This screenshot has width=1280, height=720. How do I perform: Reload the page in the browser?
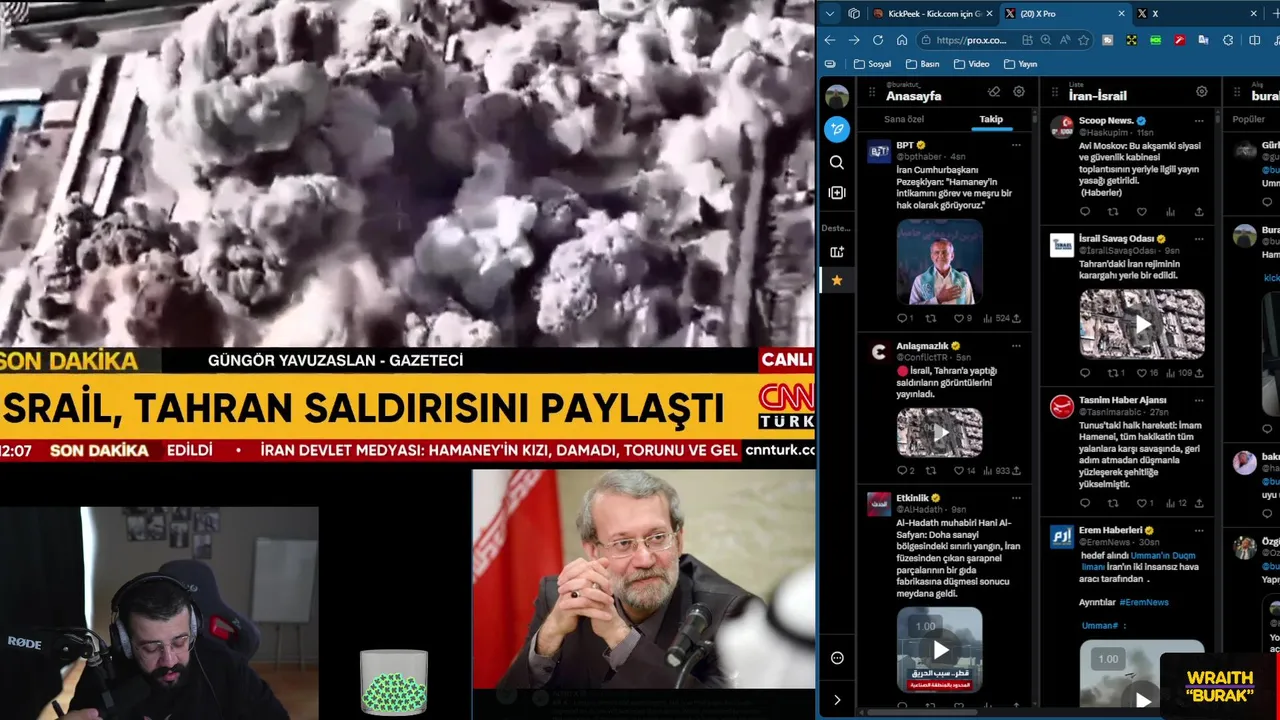(x=877, y=40)
